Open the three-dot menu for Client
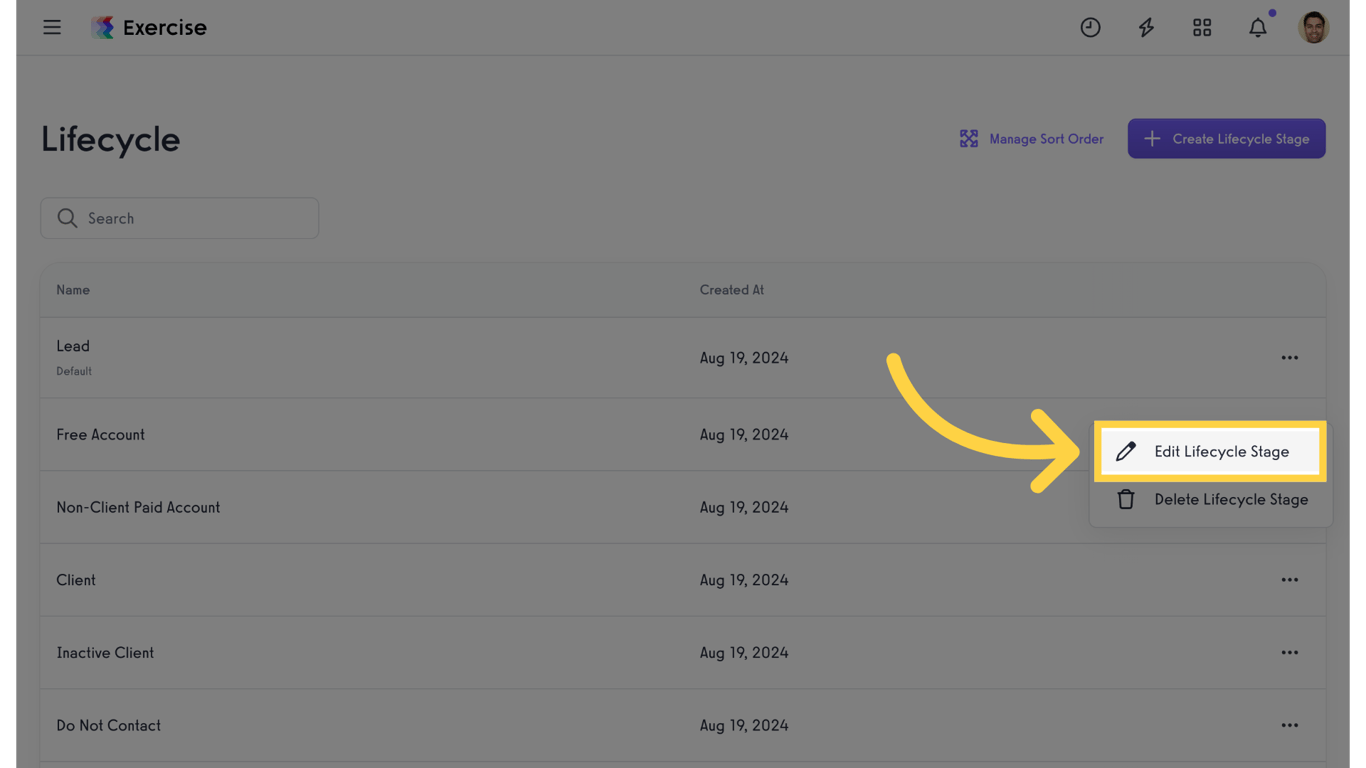This screenshot has height=768, width=1366. click(1289, 580)
